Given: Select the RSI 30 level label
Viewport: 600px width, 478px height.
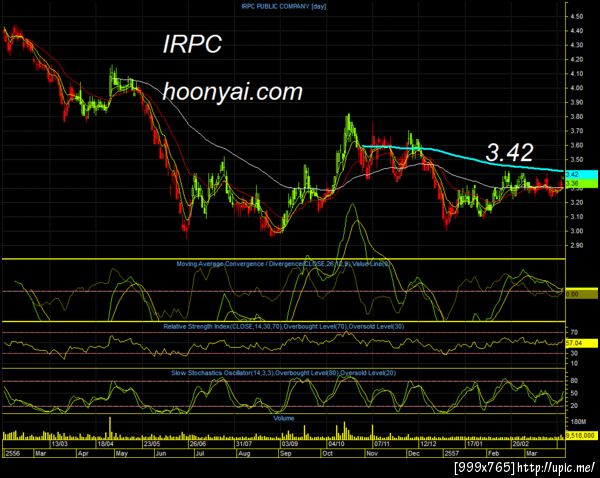Looking at the screenshot, I should (574, 354).
